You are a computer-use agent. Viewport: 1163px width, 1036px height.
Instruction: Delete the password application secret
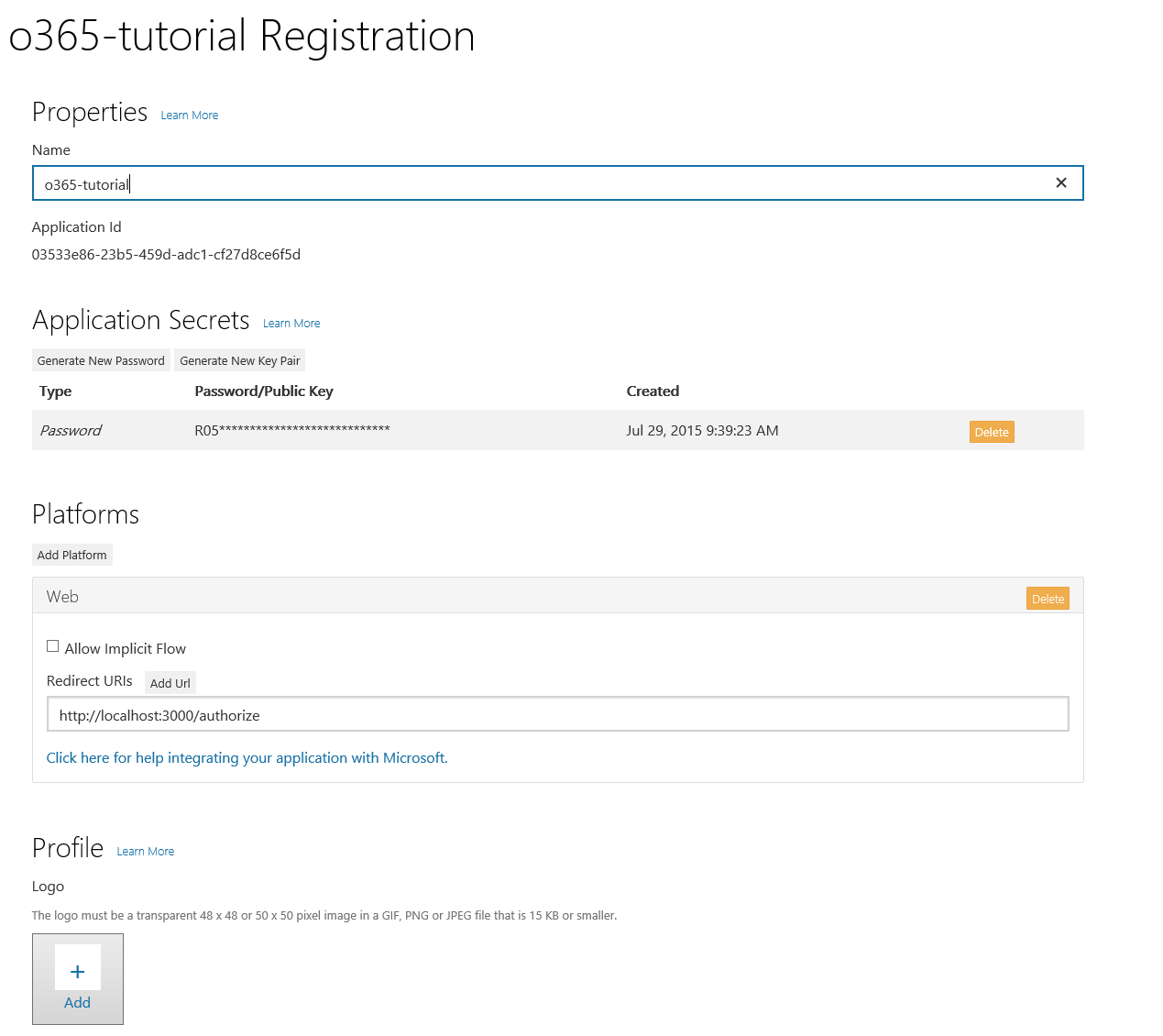pyautogui.click(x=992, y=432)
